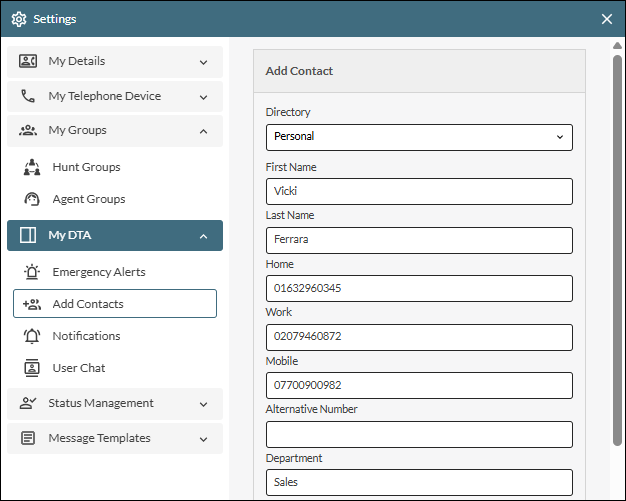Viewport: 626px width, 501px height.
Task: Click the Mobile number input field
Action: [x=418, y=385]
